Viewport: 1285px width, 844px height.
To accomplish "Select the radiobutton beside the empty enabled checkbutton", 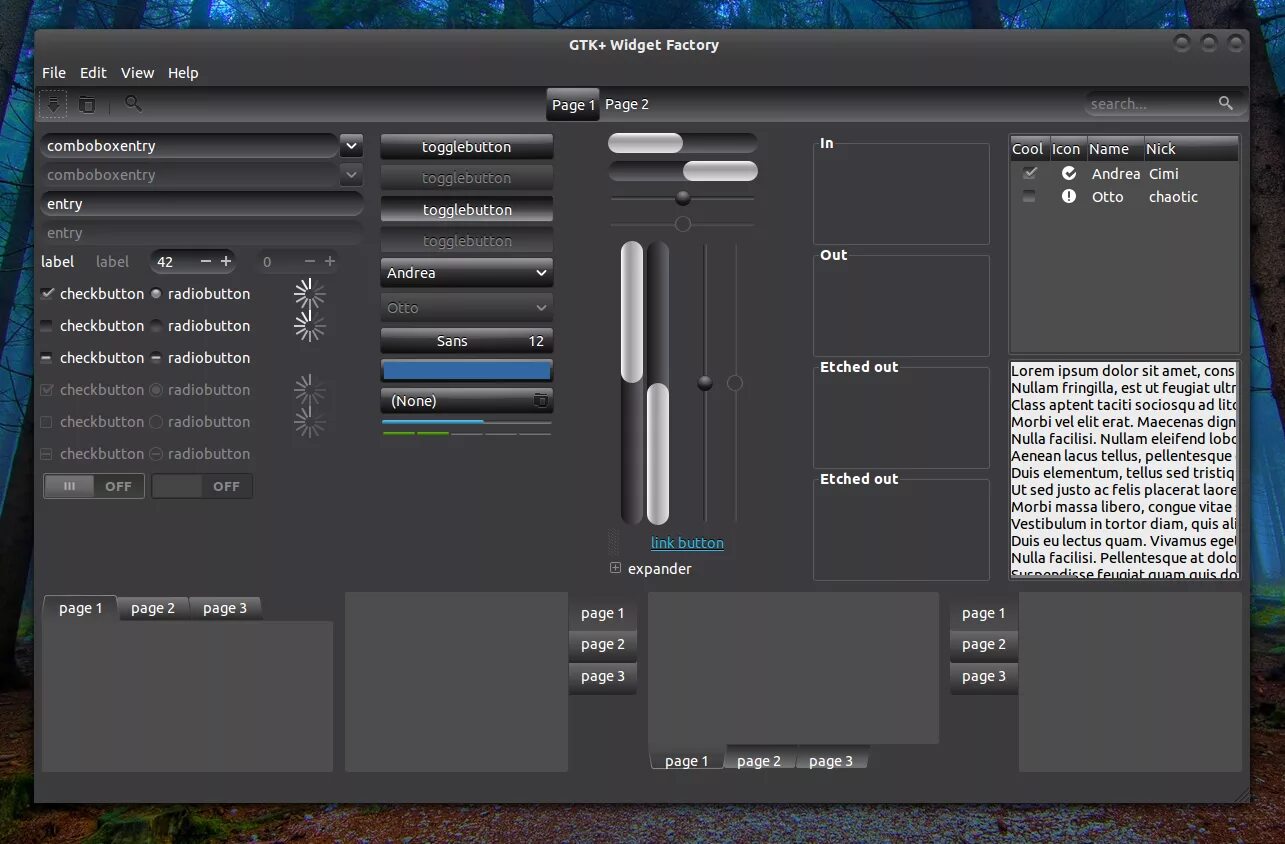I will point(156,326).
